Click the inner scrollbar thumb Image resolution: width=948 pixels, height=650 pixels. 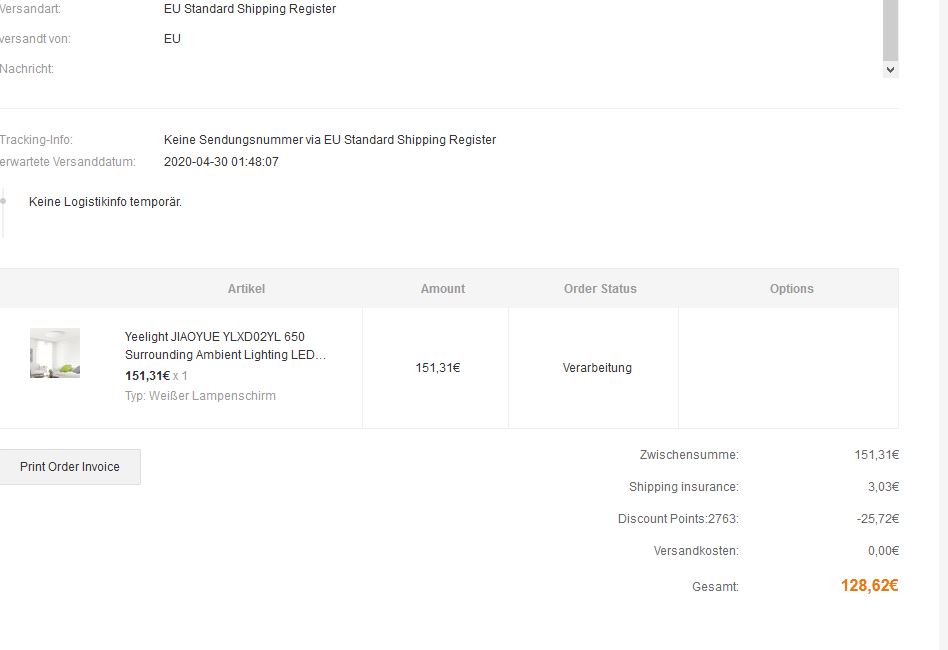click(890, 30)
